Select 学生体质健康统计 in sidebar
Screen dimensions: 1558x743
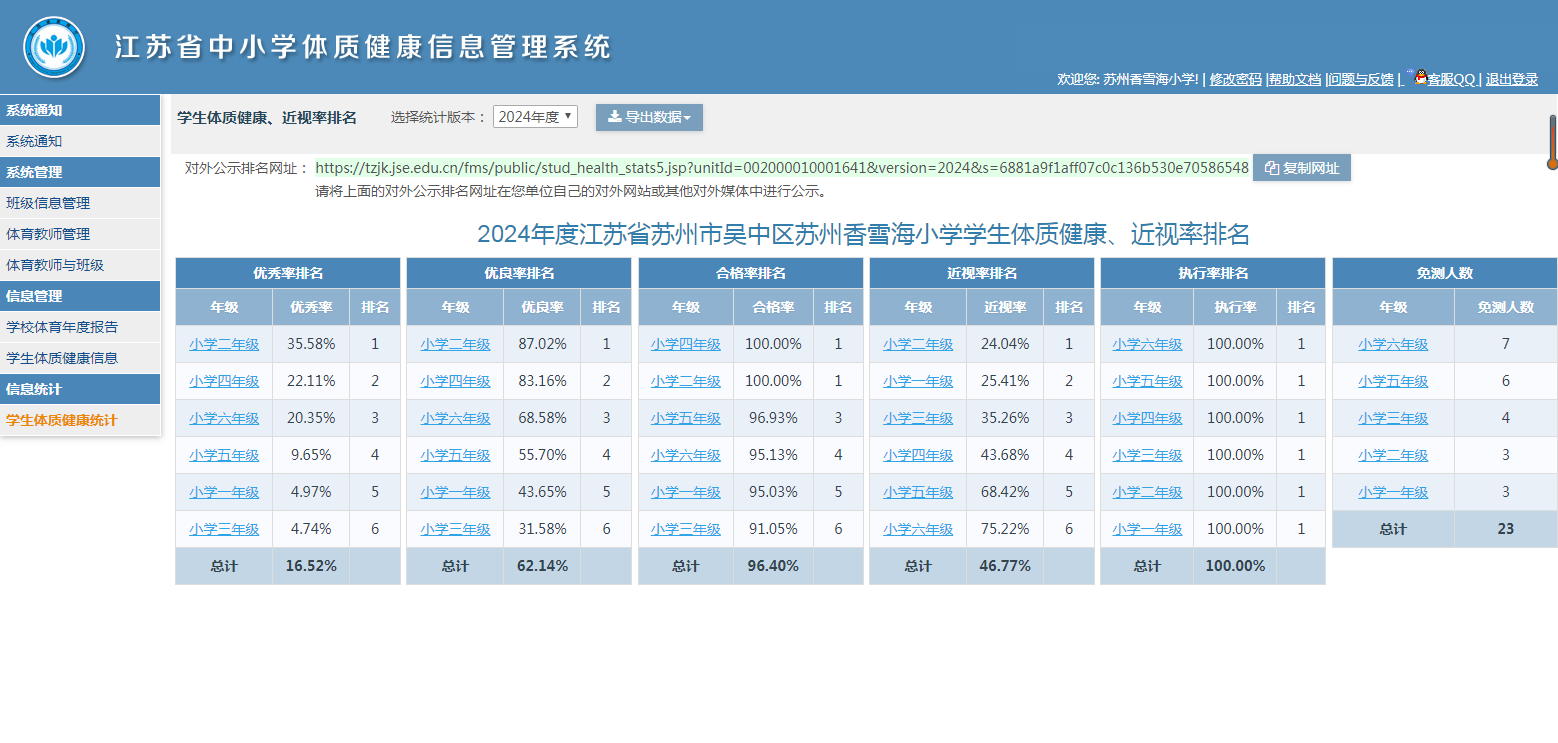click(x=80, y=420)
